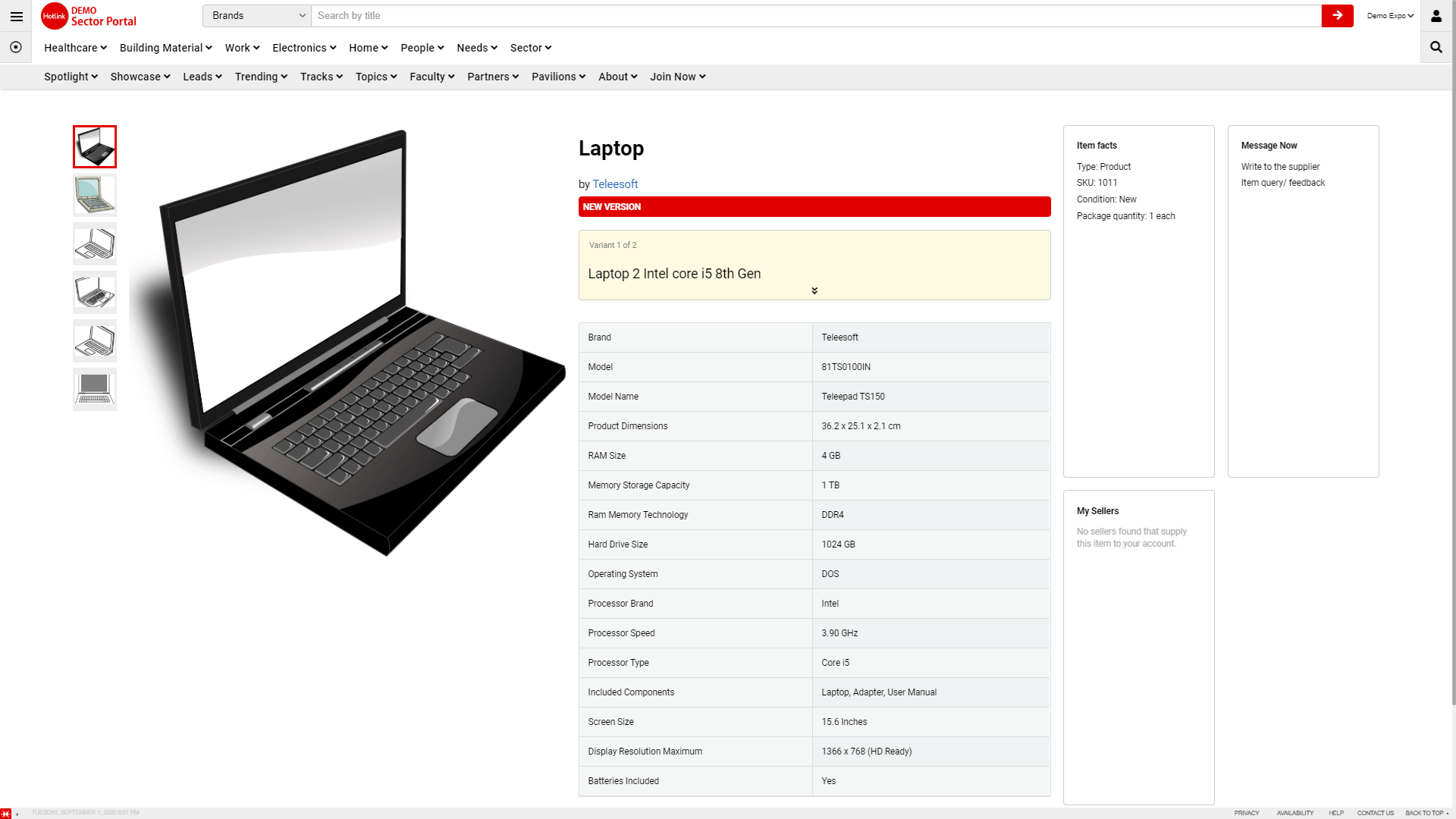This screenshot has height=819, width=1456.
Task: Expand the Healthcare menu
Action: (x=75, y=48)
